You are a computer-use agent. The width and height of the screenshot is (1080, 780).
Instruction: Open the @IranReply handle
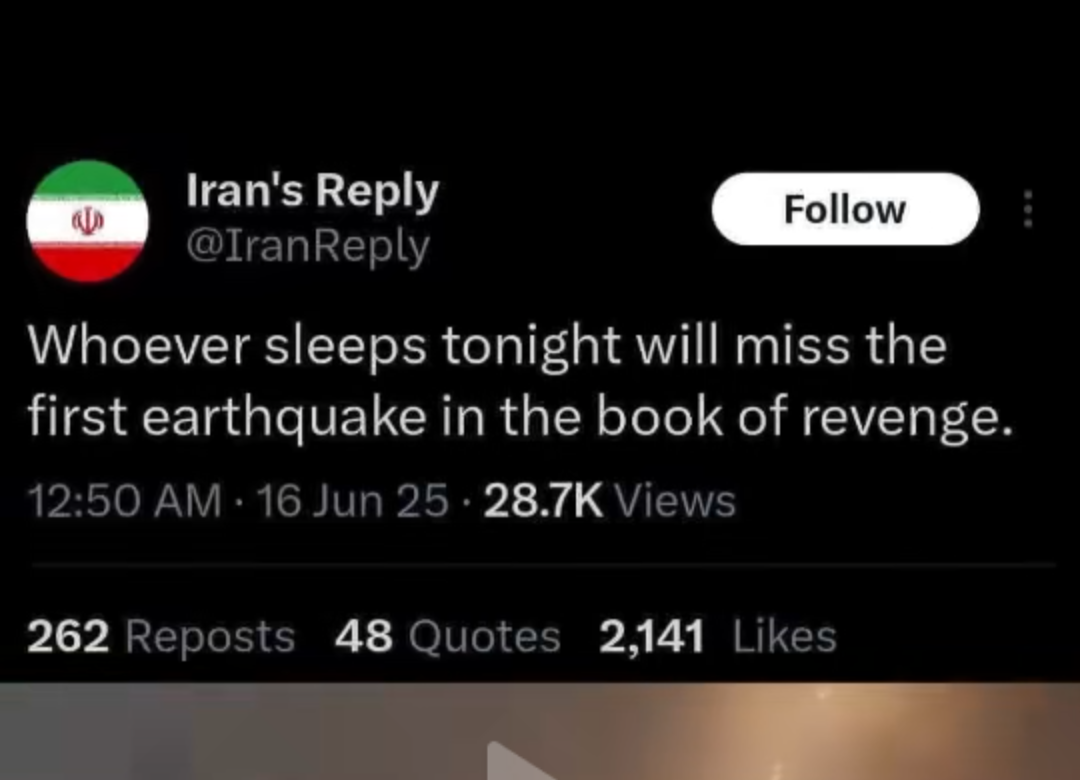[308, 246]
